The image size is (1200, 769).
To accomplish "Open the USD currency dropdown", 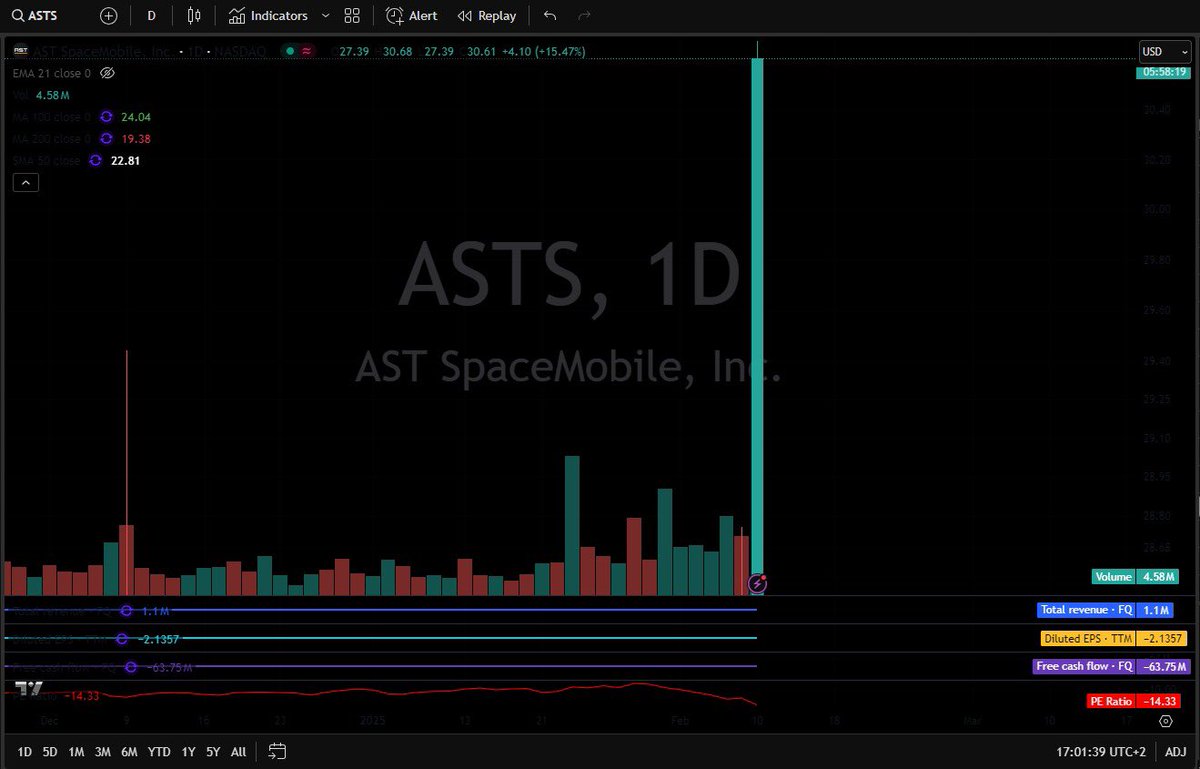I will (x=1164, y=51).
